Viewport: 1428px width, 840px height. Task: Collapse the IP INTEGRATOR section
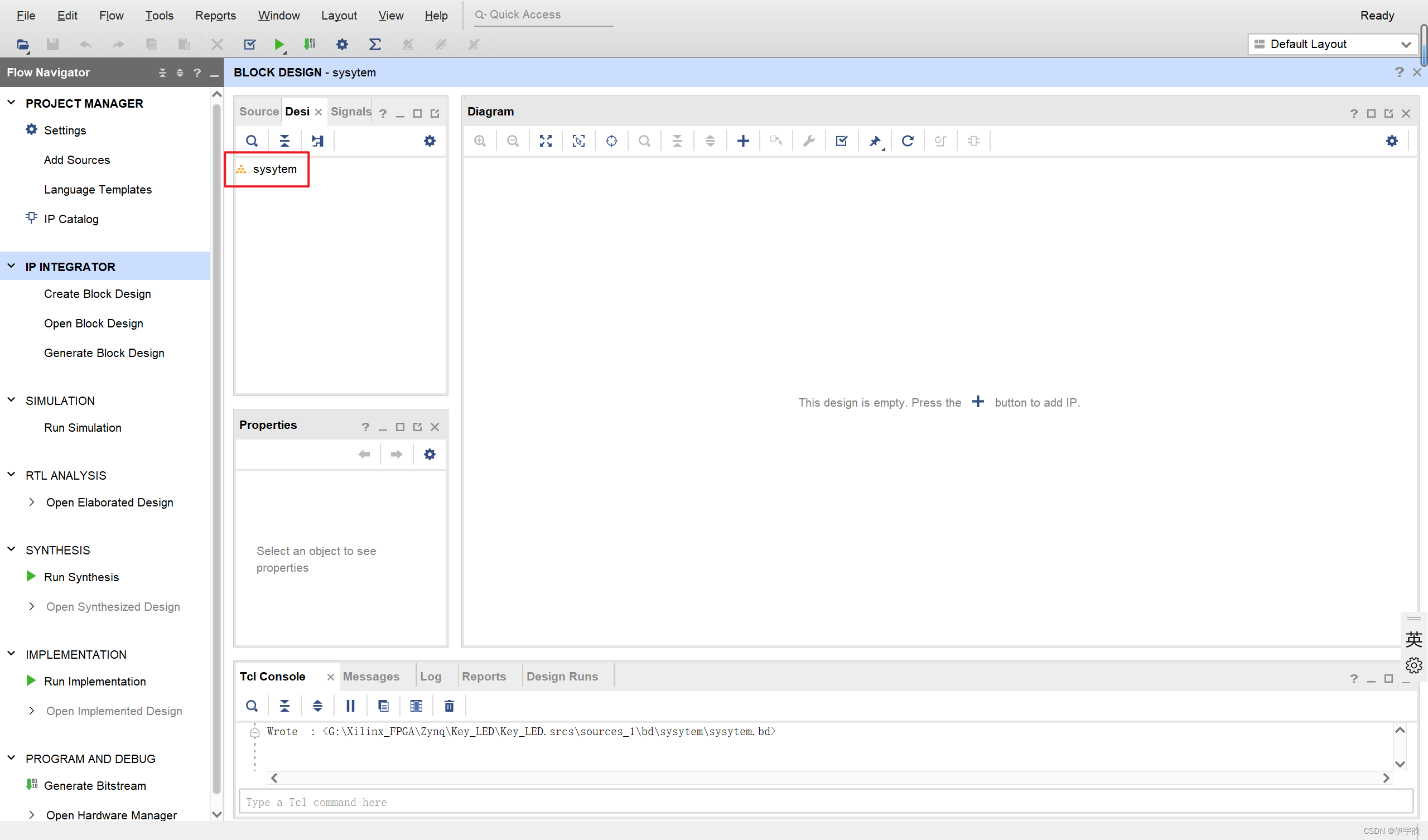tap(11, 267)
